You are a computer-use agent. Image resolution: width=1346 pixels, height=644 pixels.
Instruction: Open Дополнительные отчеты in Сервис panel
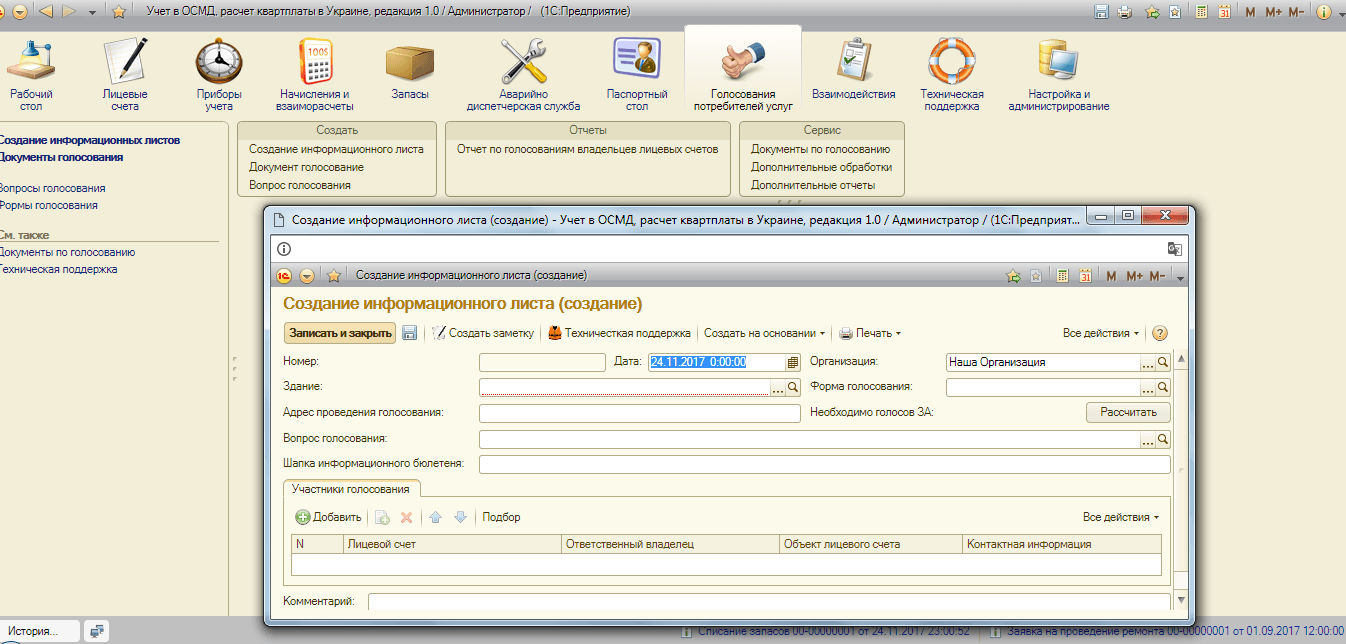813,185
